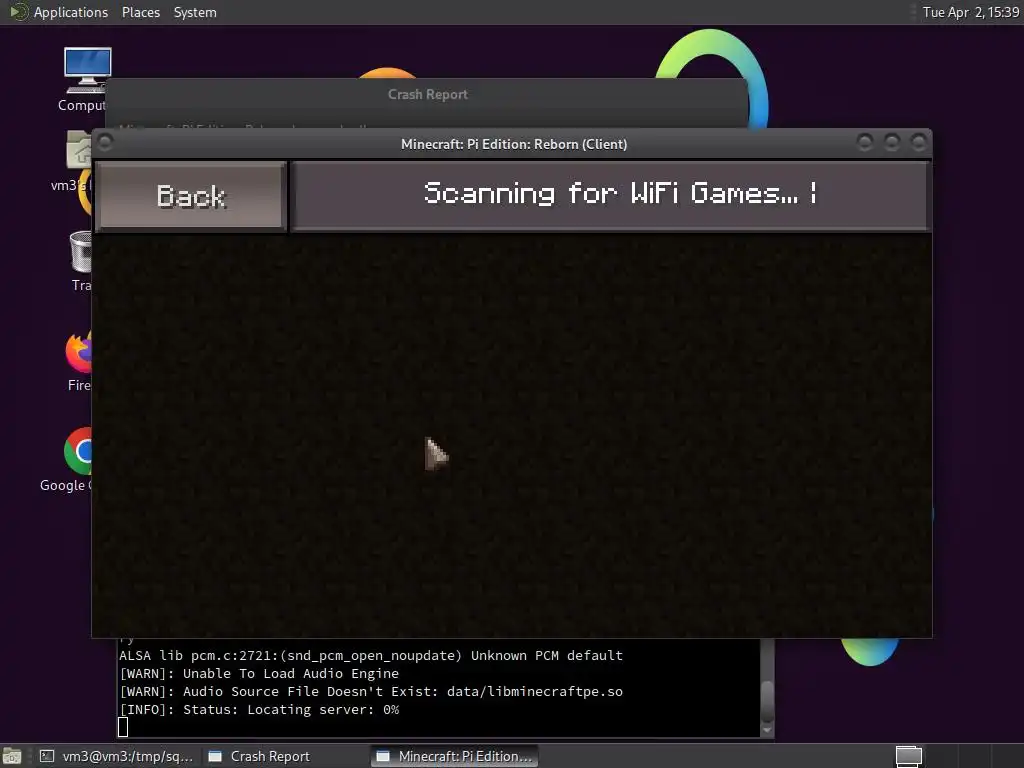
Task: Click the Scanning for WiFi Games header
Action: tap(611, 195)
